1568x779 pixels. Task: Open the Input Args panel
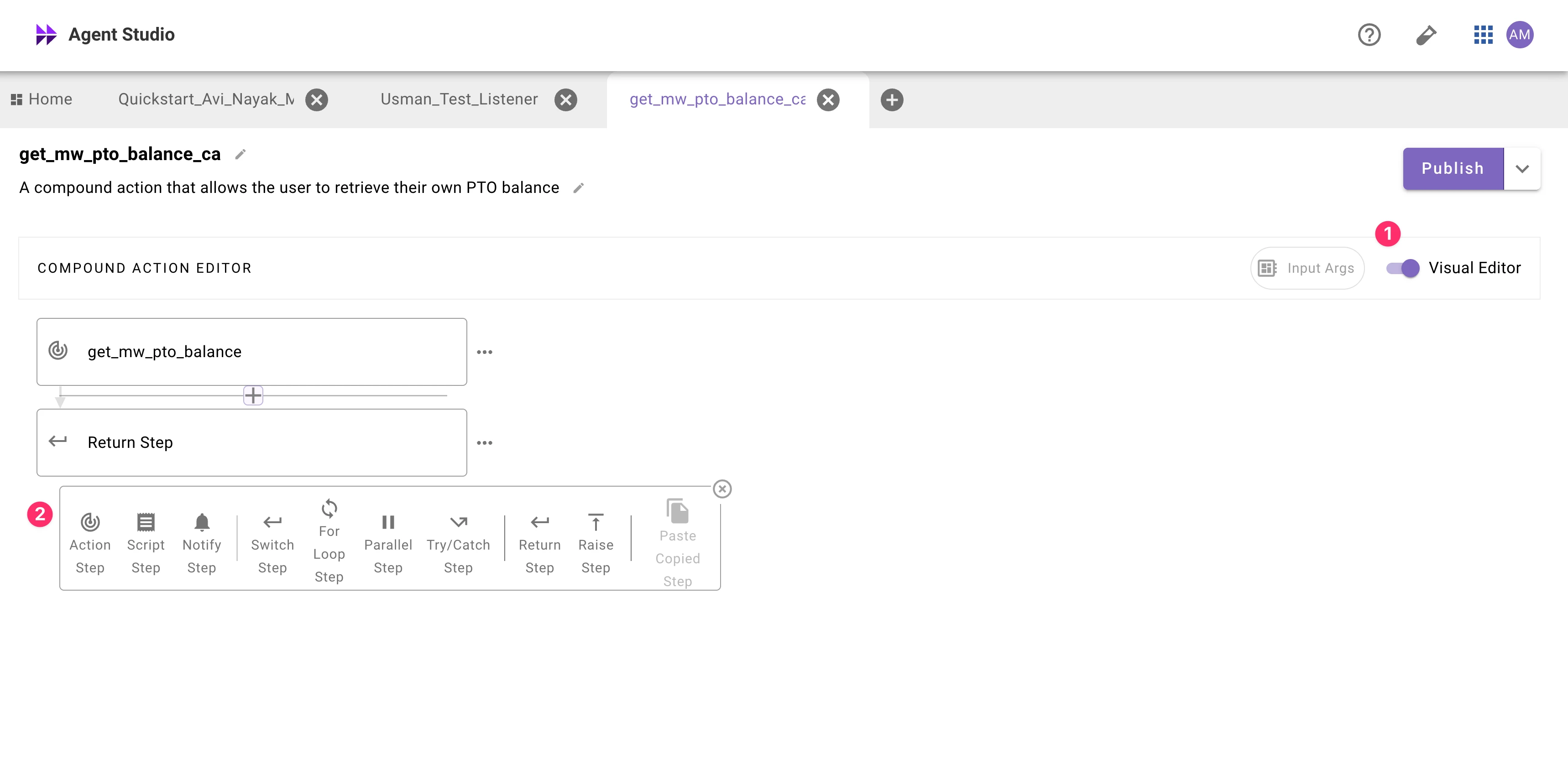pos(1307,268)
